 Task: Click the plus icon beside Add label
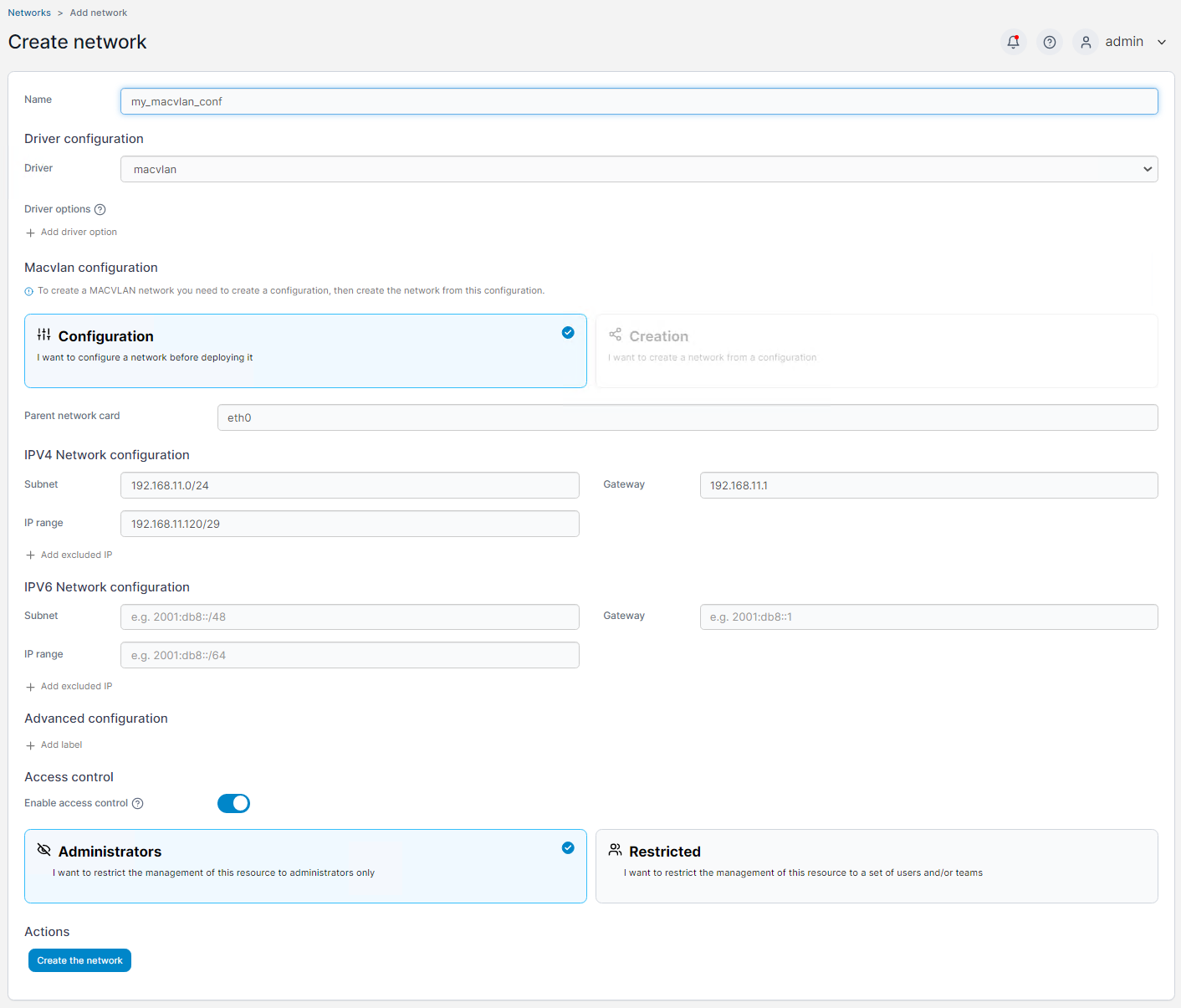coord(31,745)
